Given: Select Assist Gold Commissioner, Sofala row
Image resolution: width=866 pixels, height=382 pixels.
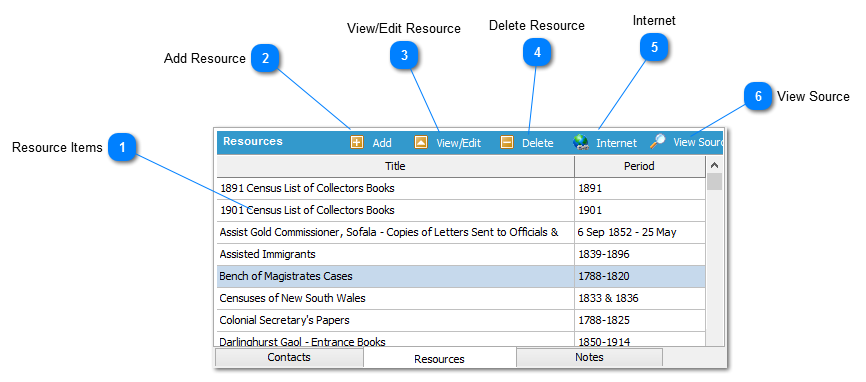Looking at the screenshot, I should click(x=395, y=232).
